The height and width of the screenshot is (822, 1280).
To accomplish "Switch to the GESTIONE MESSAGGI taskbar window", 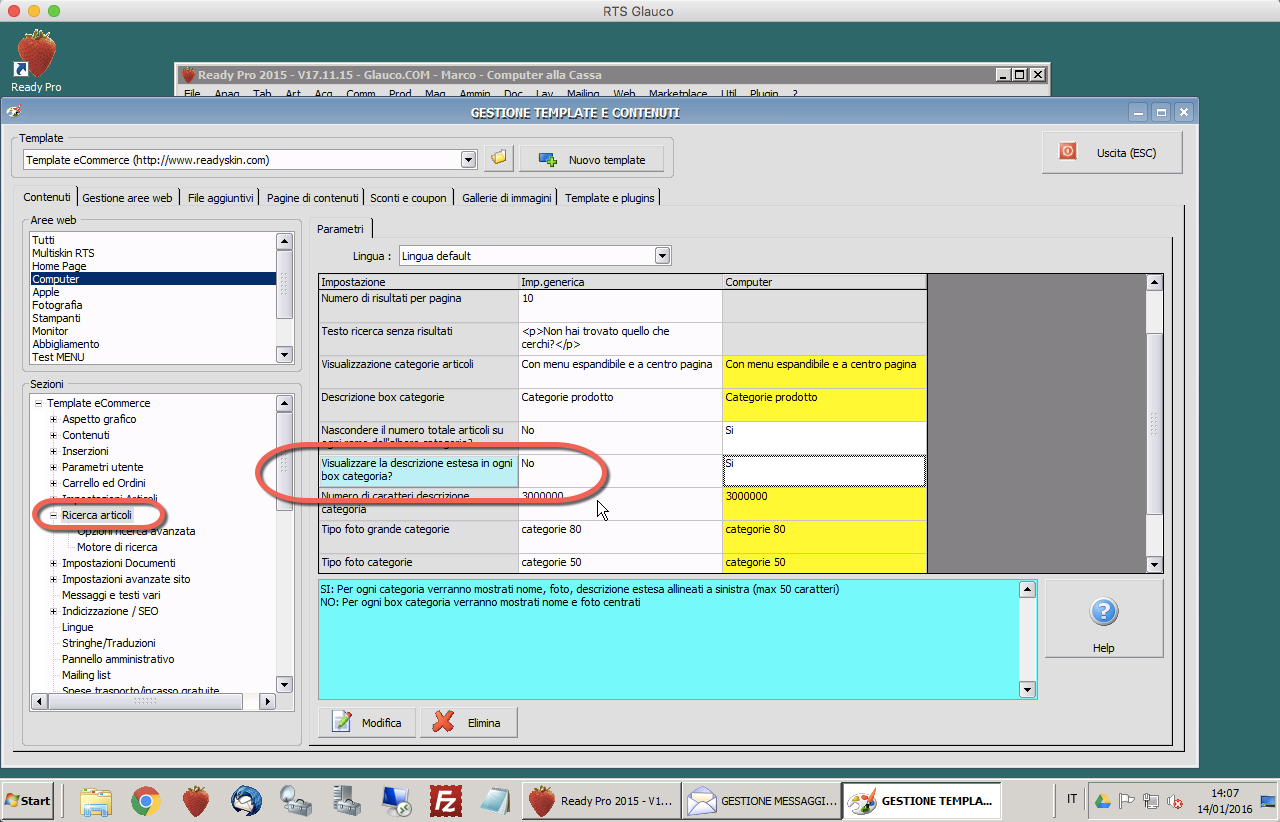I will click(x=762, y=800).
